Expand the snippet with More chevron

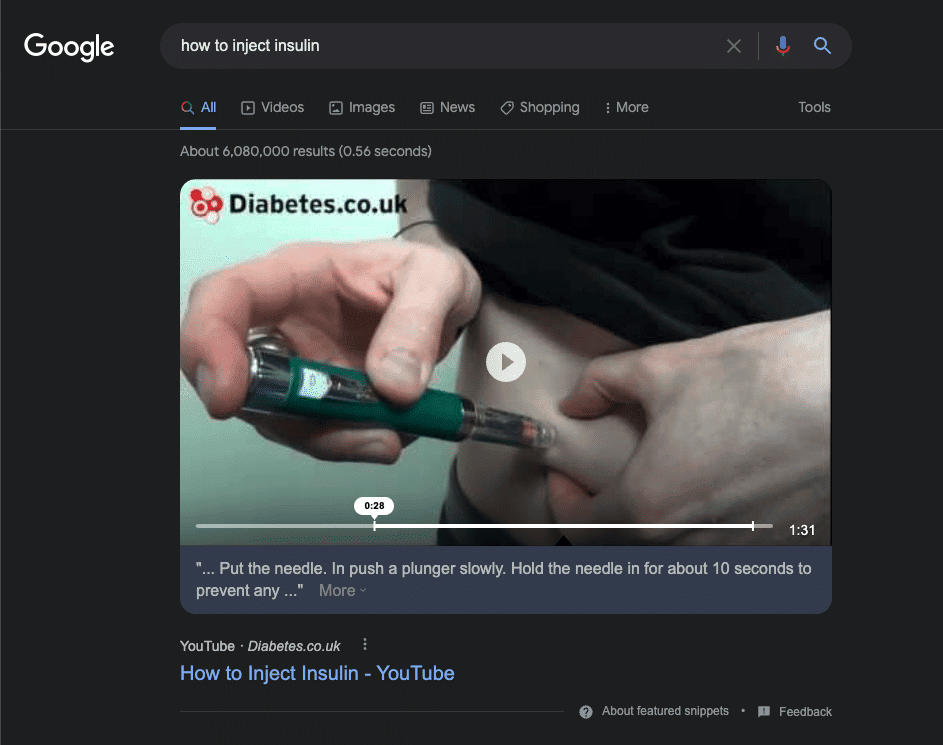click(x=343, y=591)
